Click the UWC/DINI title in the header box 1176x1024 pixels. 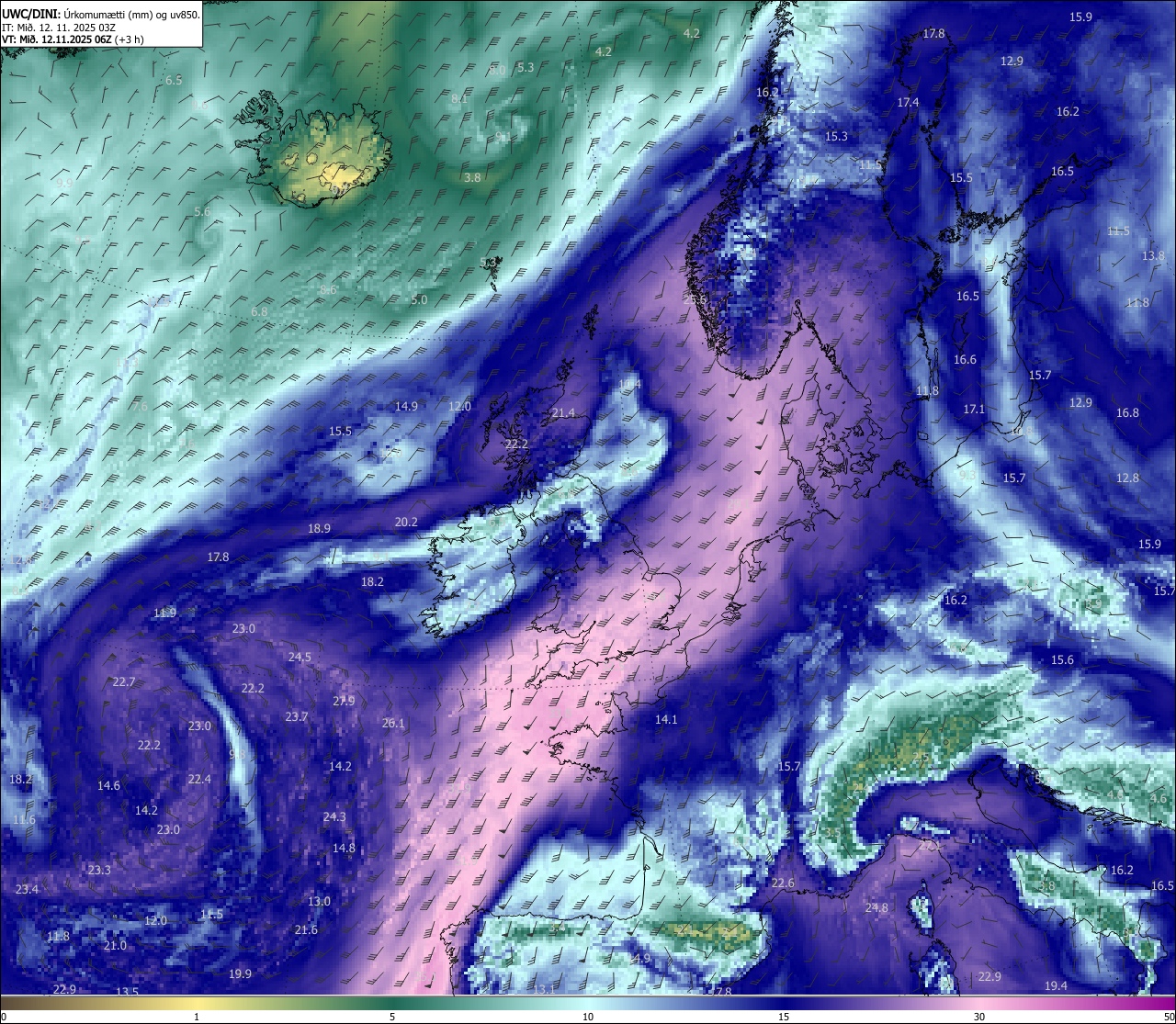coord(31,15)
